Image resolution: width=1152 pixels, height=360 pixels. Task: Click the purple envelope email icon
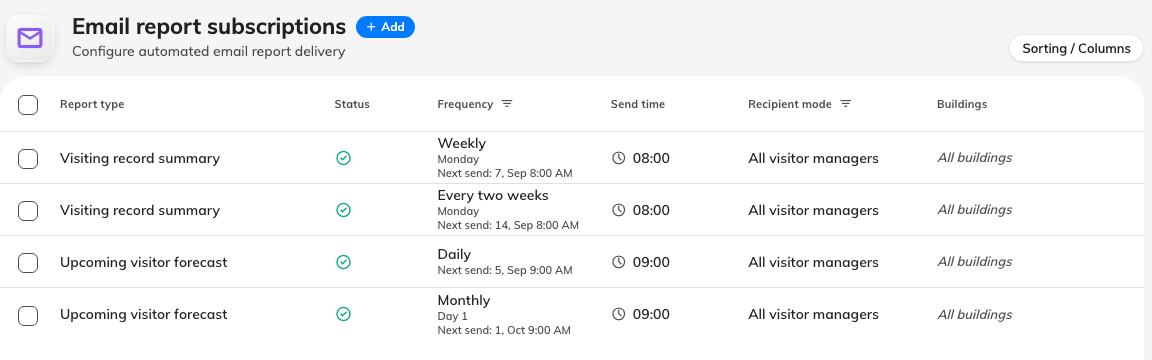click(30, 38)
